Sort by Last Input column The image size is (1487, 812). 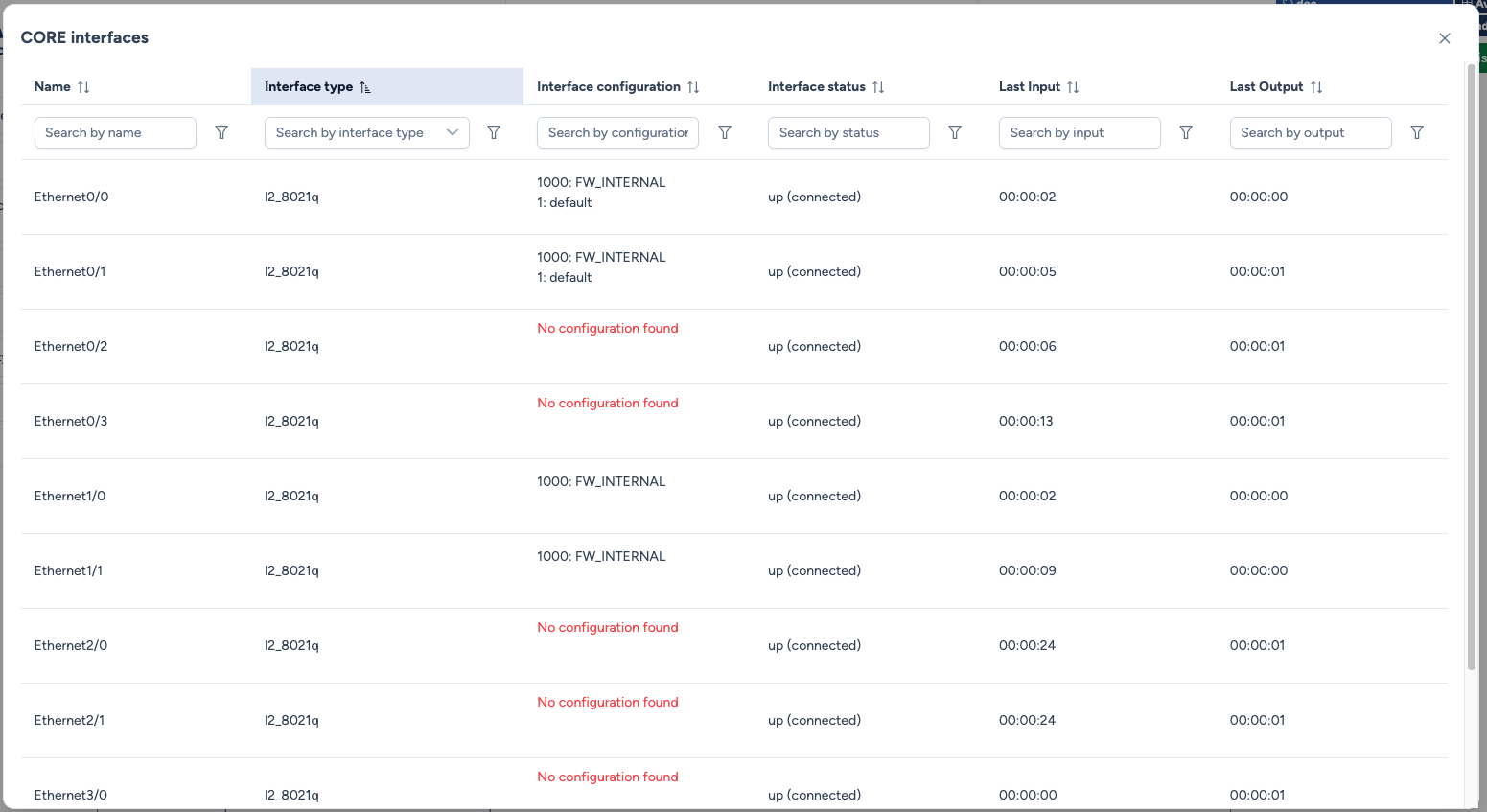[x=1073, y=87]
